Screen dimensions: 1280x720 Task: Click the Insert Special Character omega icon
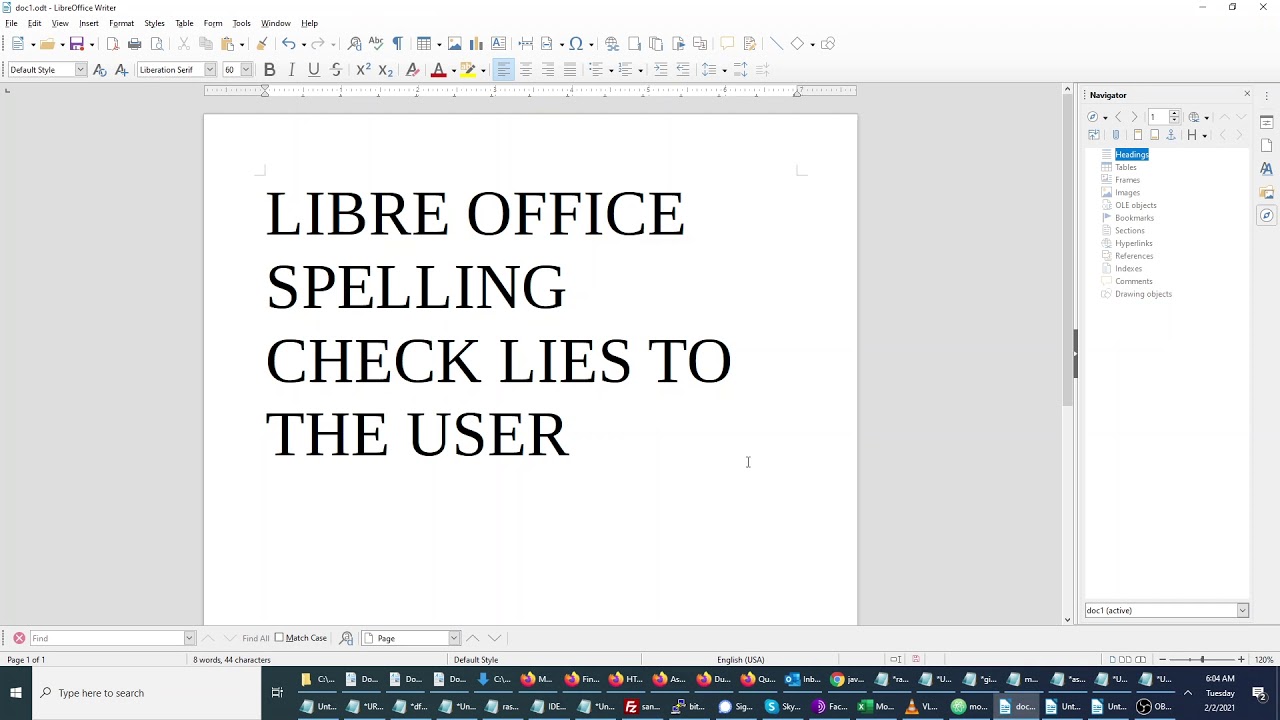point(576,44)
